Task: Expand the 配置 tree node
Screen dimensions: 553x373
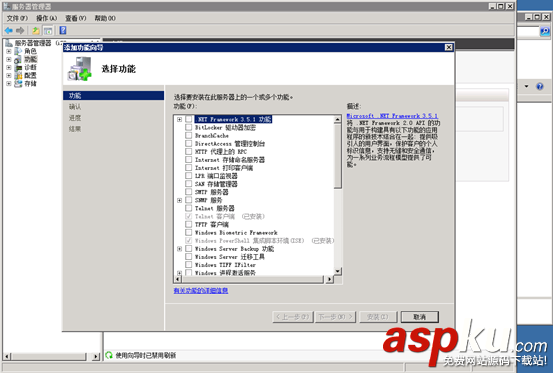Action: coord(9,75)
